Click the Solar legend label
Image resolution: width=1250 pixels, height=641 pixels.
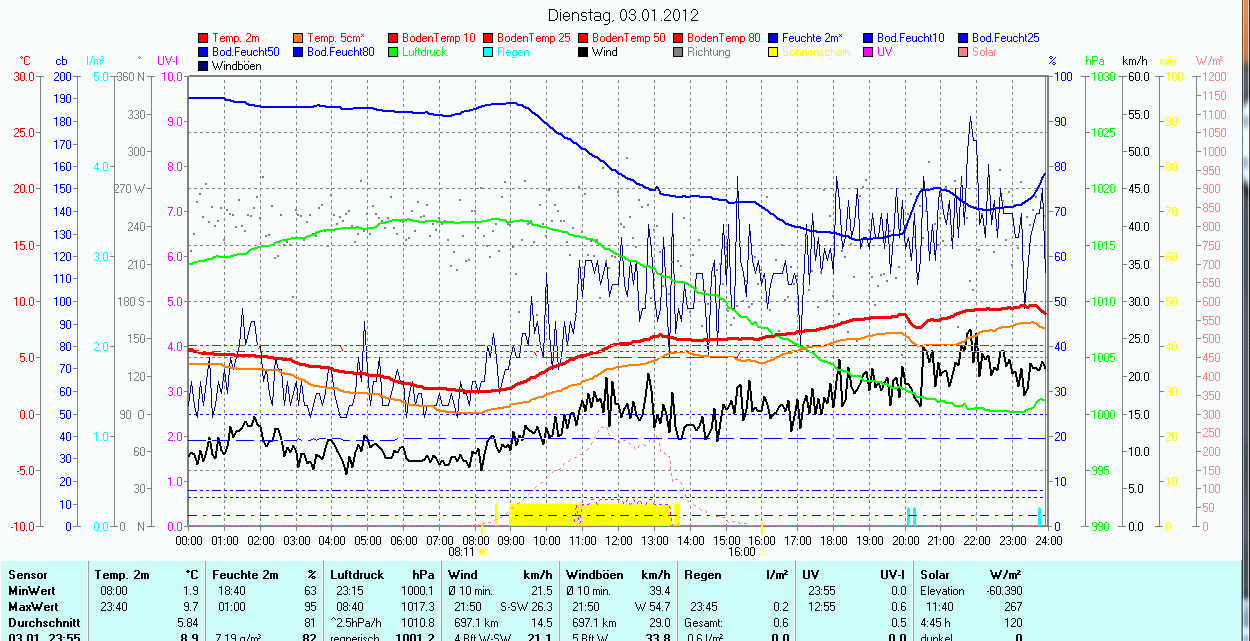coord(984,52)
